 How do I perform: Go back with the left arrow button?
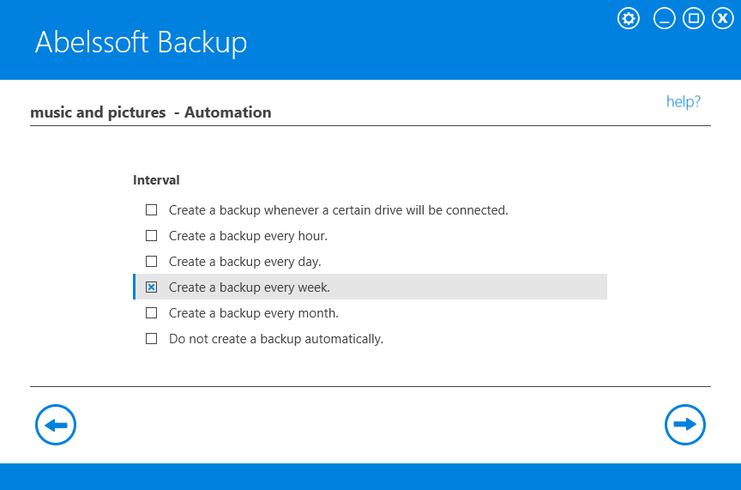56,425
